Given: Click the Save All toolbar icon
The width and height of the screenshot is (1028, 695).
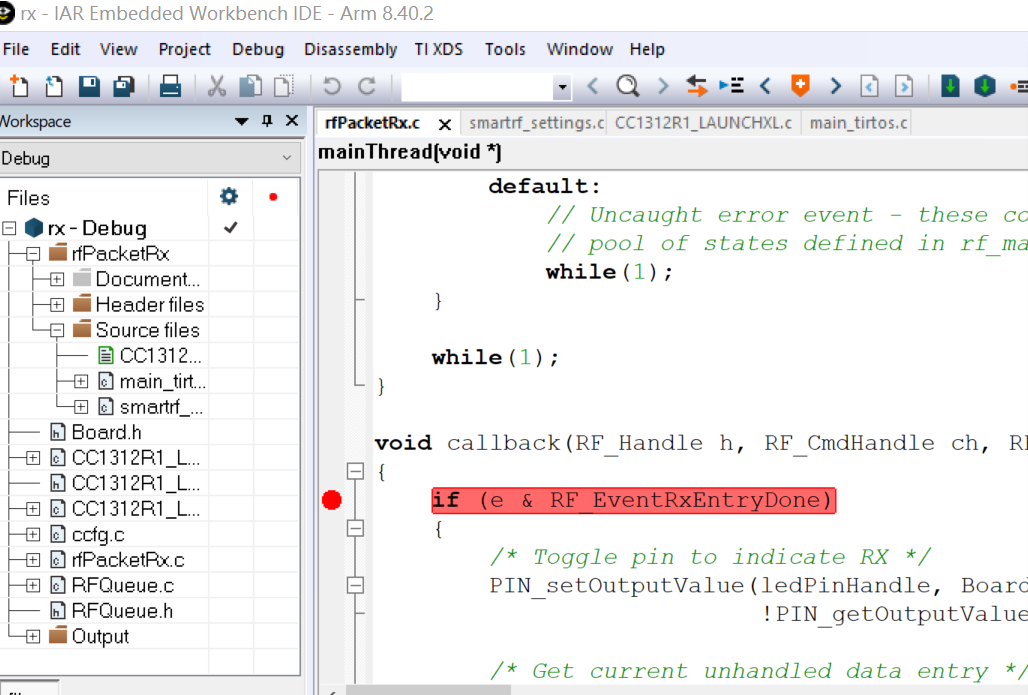Looking at the screenshot, I should pyautogui.click(x=124, y=86).
